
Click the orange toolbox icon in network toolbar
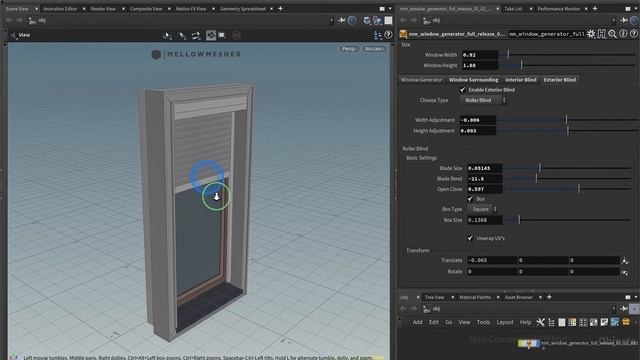[x=626, y=322]
